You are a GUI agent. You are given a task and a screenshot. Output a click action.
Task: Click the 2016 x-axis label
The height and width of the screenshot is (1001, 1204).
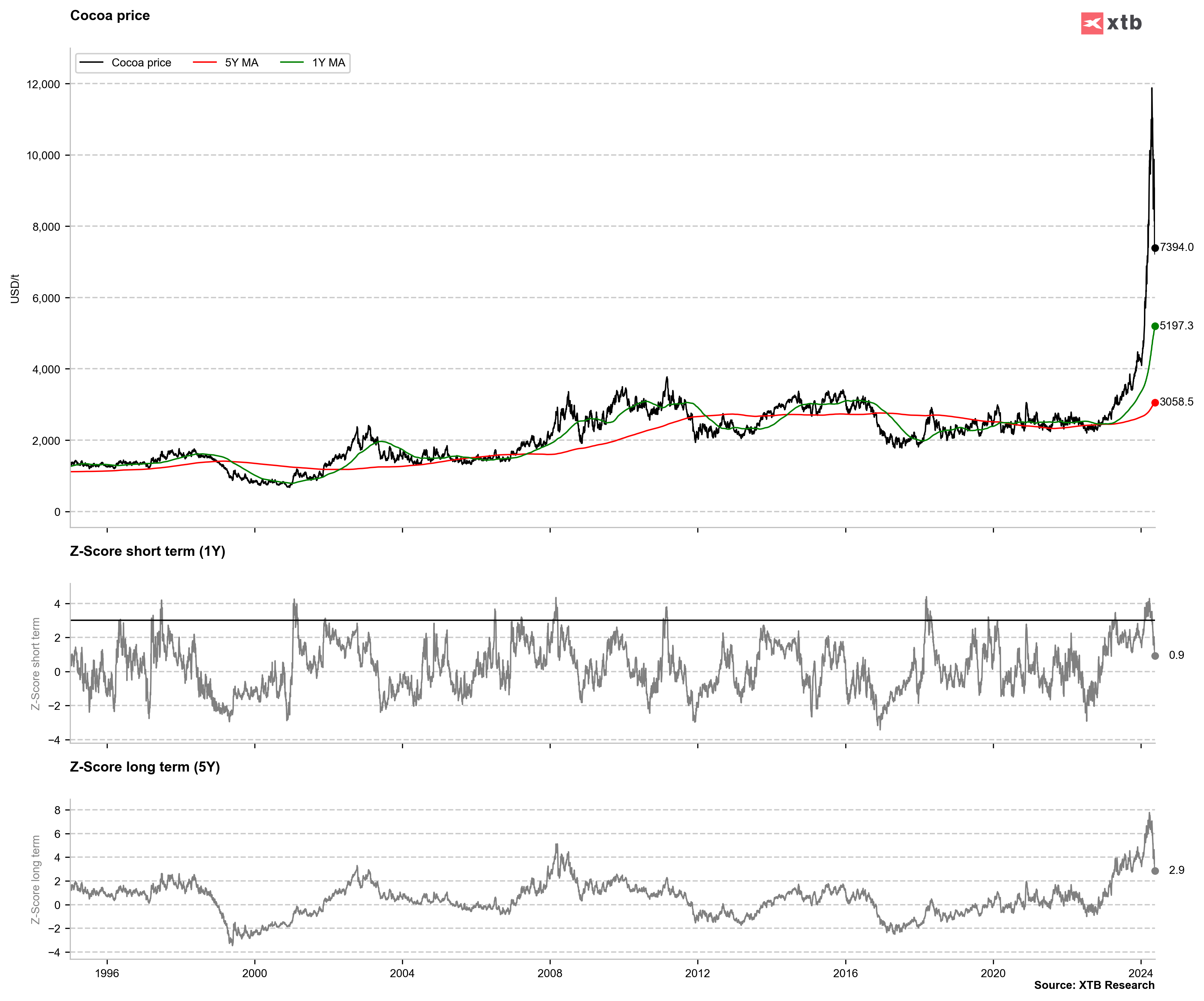(845, 973)
